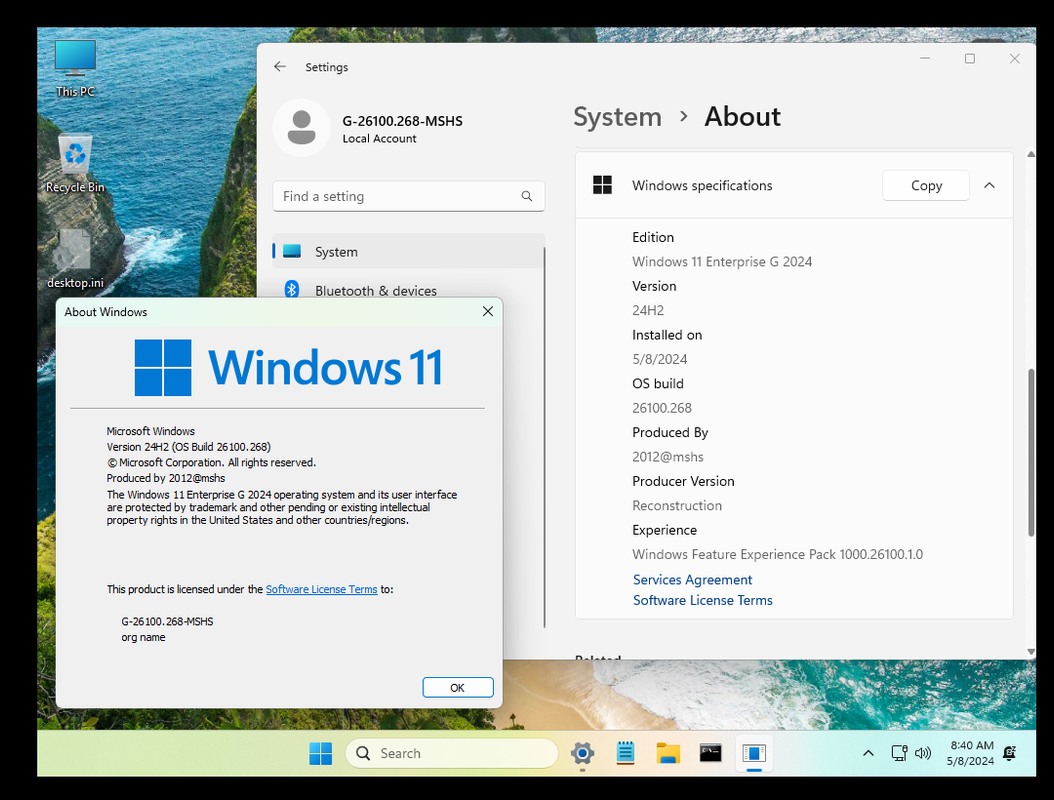
Task: Open Software License Terms in About Windows
Action: (321, 589)
